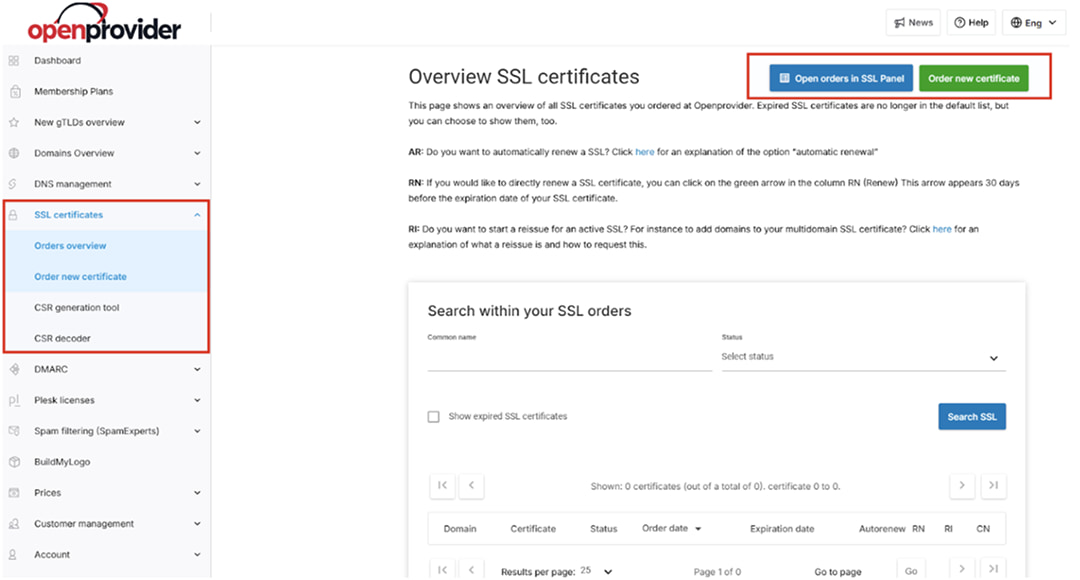Click the globe icon beside Domains Overview
This screenshot has width=1080, height=580.
point(14,154)
